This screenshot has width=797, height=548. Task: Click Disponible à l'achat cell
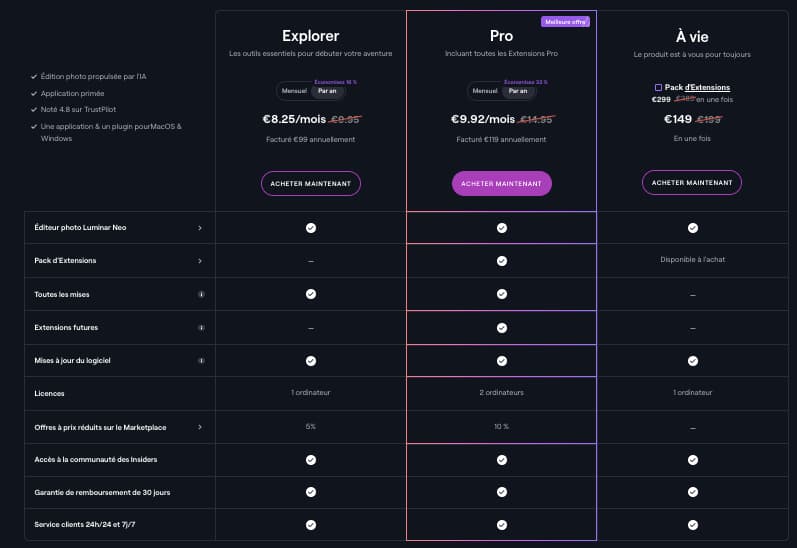[x=693, y=260]
